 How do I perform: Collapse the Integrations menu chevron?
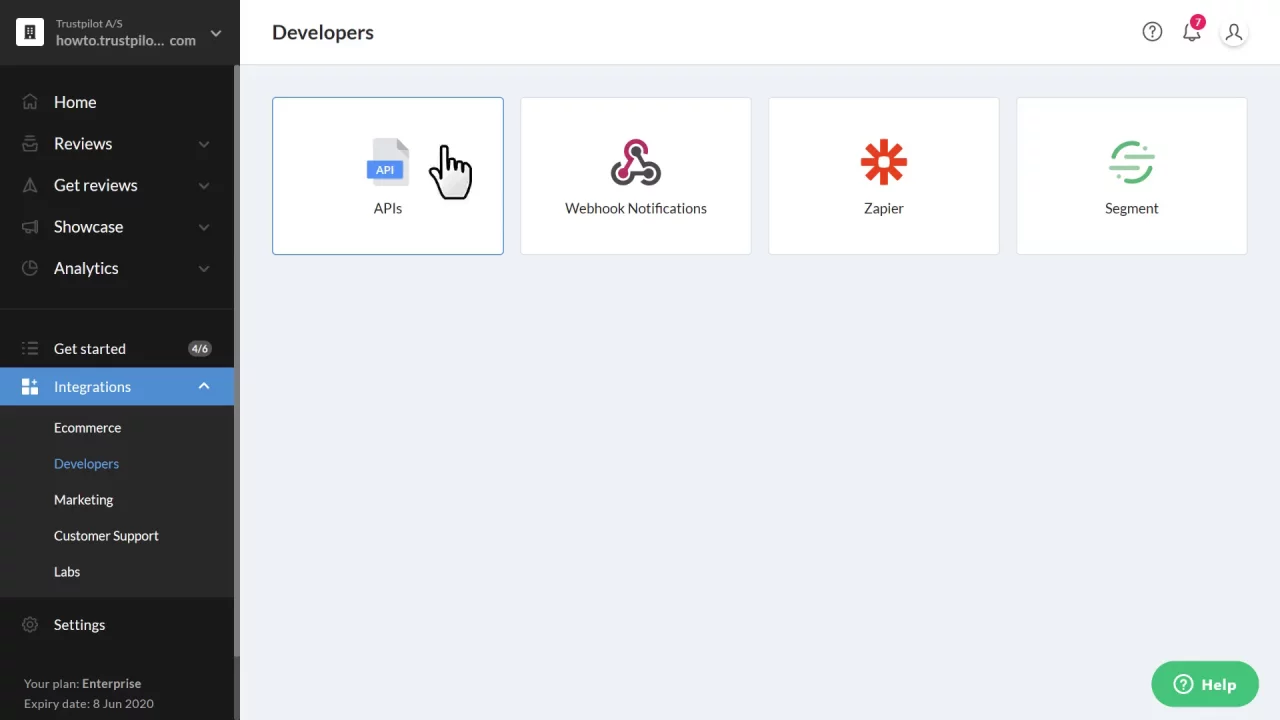tap(204, 387)
